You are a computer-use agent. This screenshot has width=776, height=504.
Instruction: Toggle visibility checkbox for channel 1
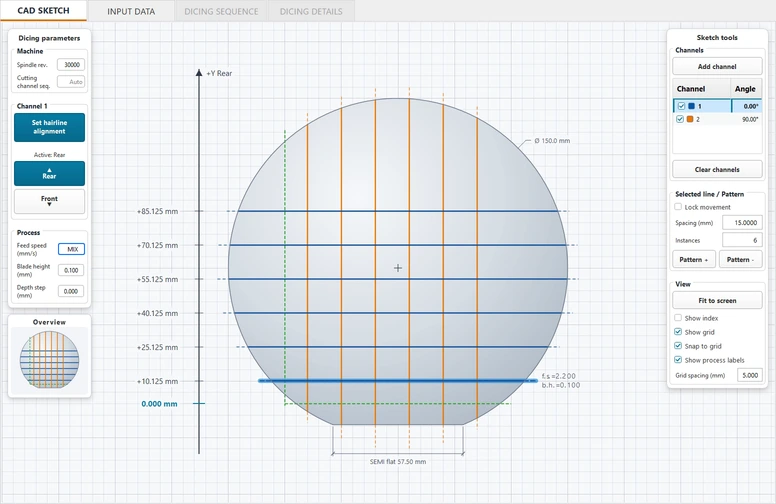[x=681, y=106]
